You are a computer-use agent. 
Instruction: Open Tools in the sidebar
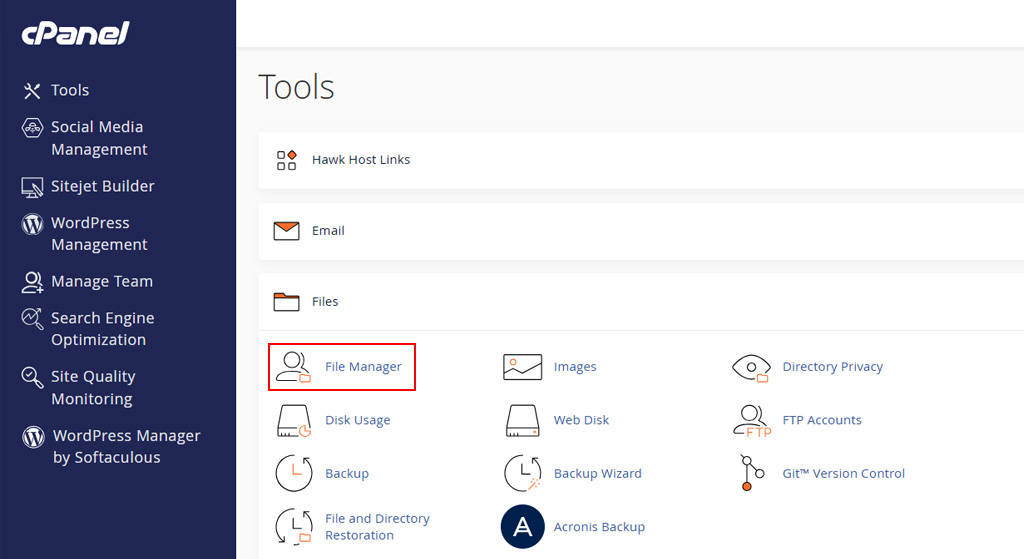tap(70, 90)
